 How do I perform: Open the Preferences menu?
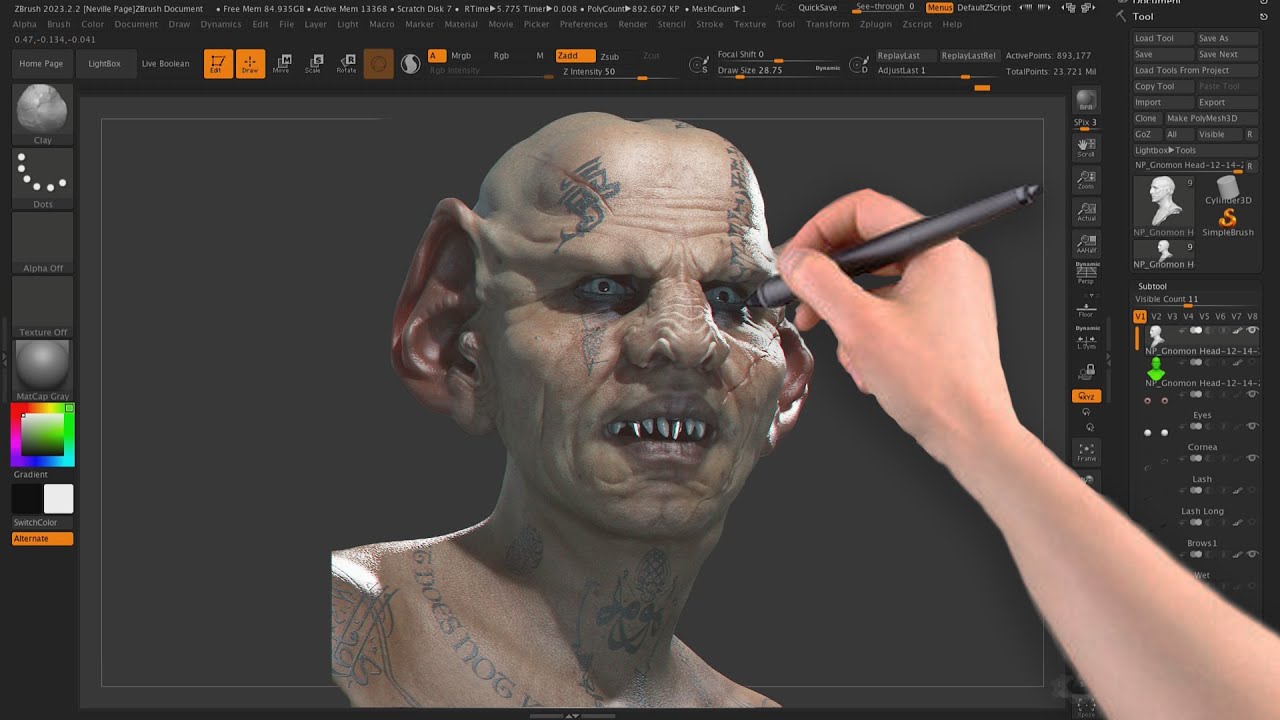pos(583,24)
